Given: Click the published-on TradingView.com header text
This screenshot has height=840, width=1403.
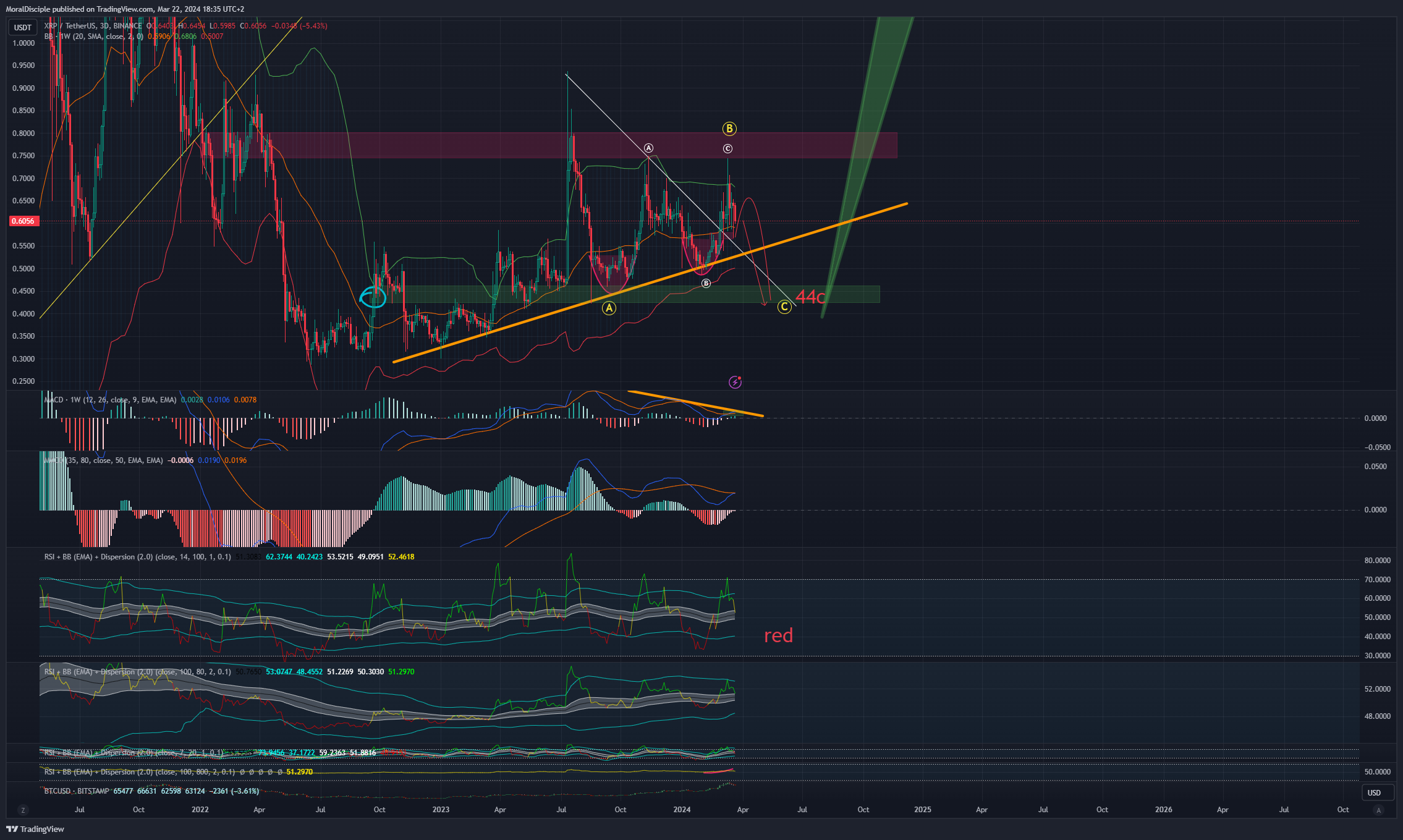Looking at the screenshot, I should point(125,9).
